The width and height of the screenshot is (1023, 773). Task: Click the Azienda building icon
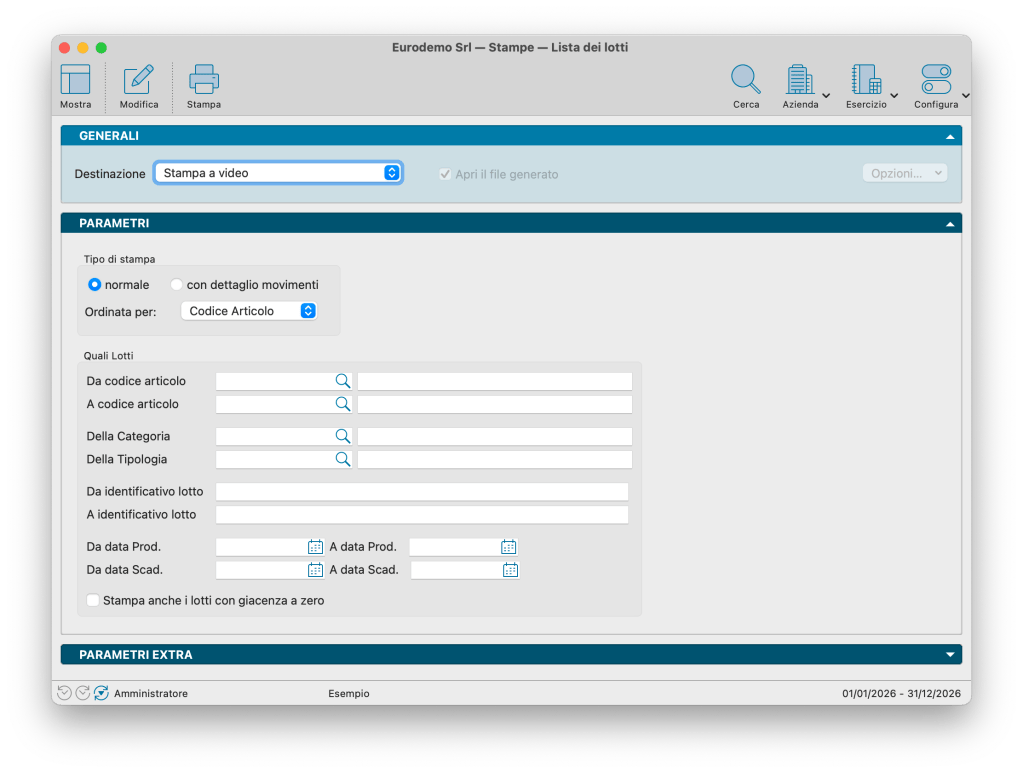tap(799, 80)
